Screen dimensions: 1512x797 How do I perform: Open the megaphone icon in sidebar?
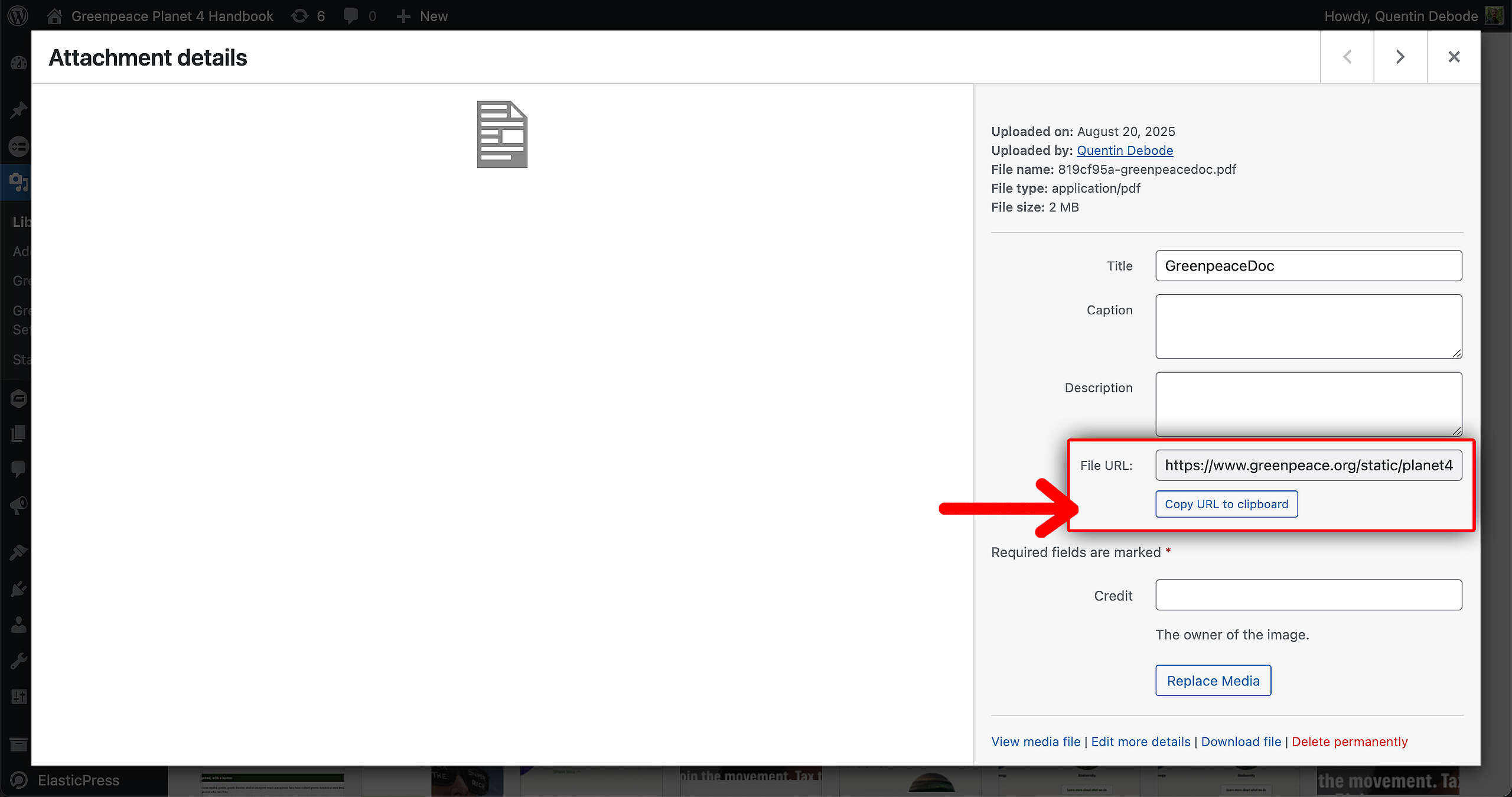click(18, 506)
